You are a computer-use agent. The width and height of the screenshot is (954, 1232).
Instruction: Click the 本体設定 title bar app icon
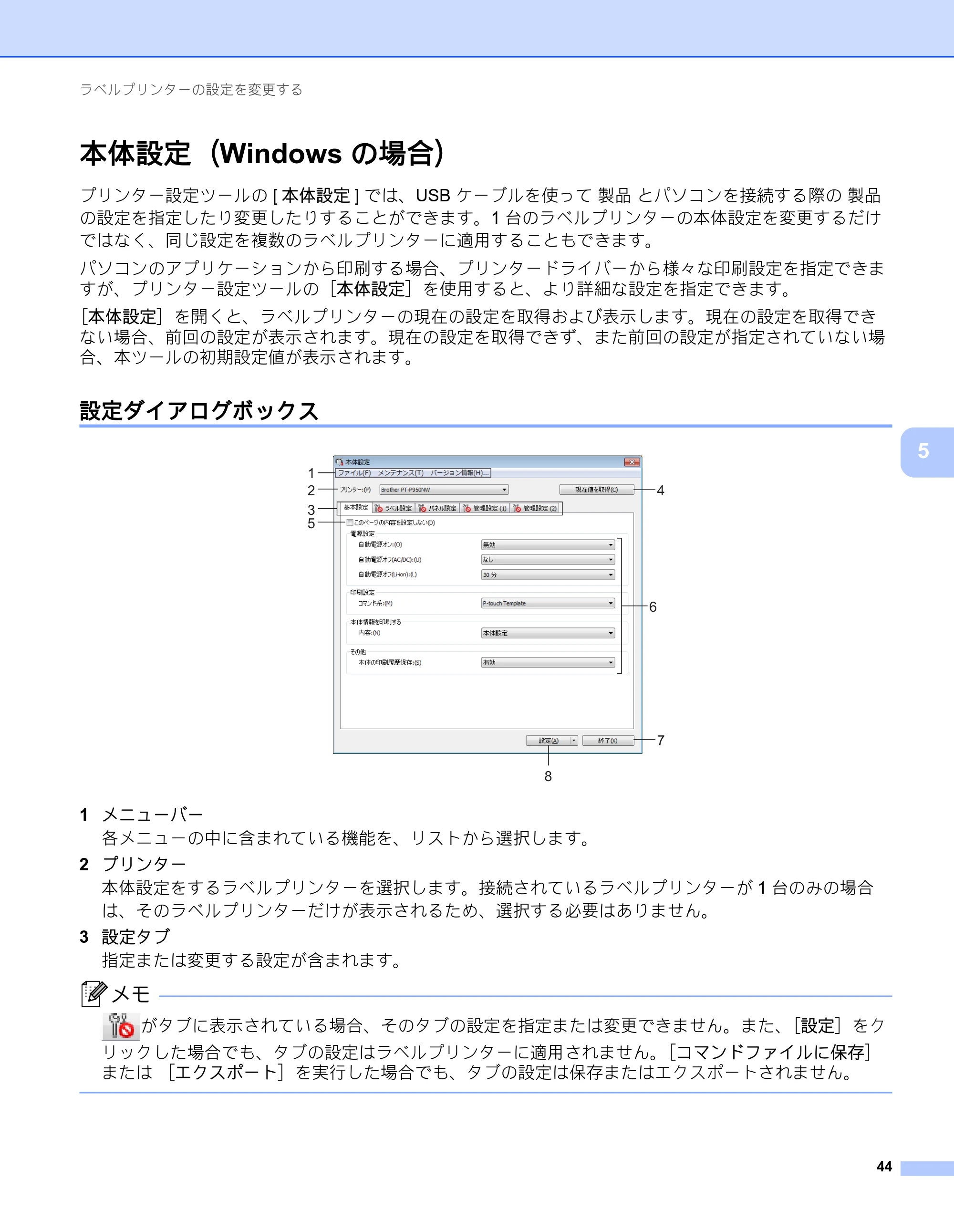340,462
